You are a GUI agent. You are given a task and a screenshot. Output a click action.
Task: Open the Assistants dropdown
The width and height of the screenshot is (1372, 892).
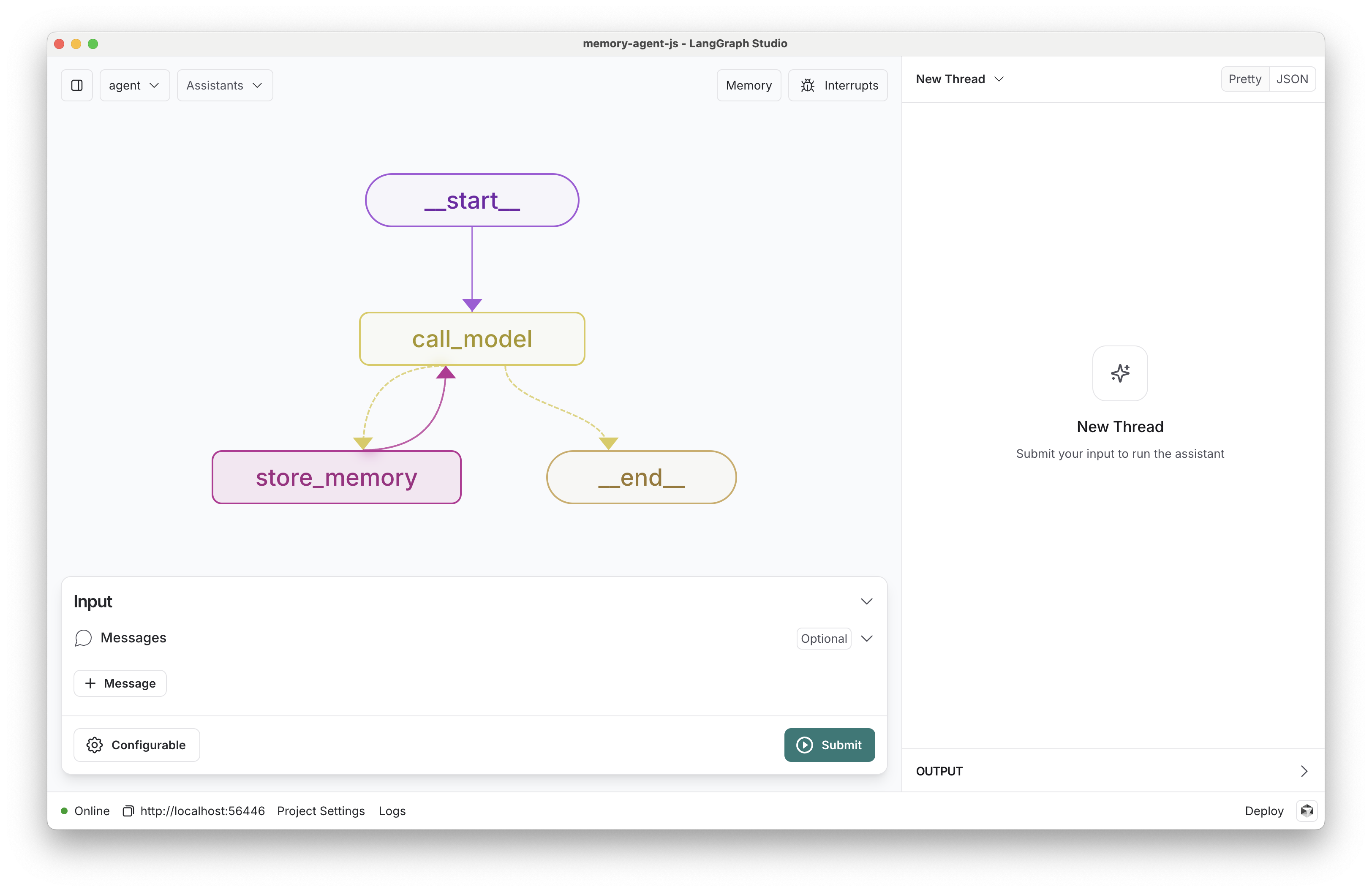[x=225, y=85]
